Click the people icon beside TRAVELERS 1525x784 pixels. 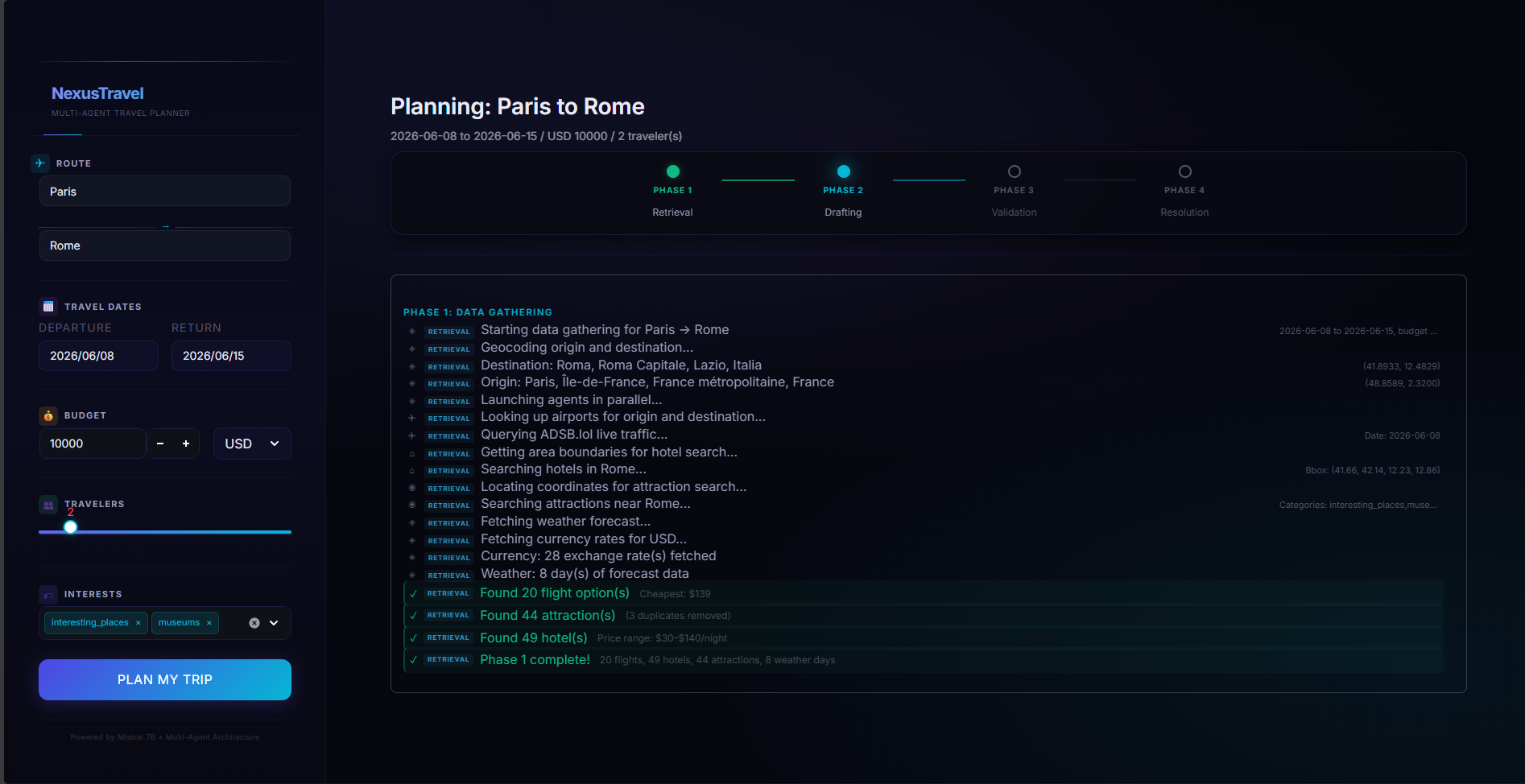(x=48, y=505)
